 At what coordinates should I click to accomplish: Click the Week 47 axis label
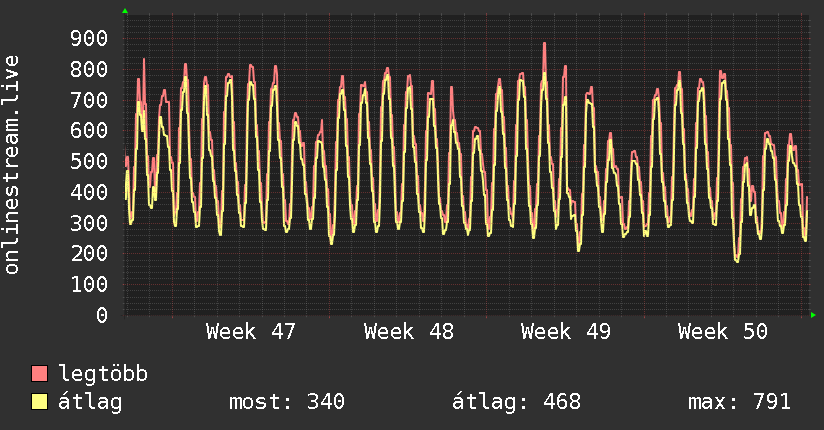251,332
